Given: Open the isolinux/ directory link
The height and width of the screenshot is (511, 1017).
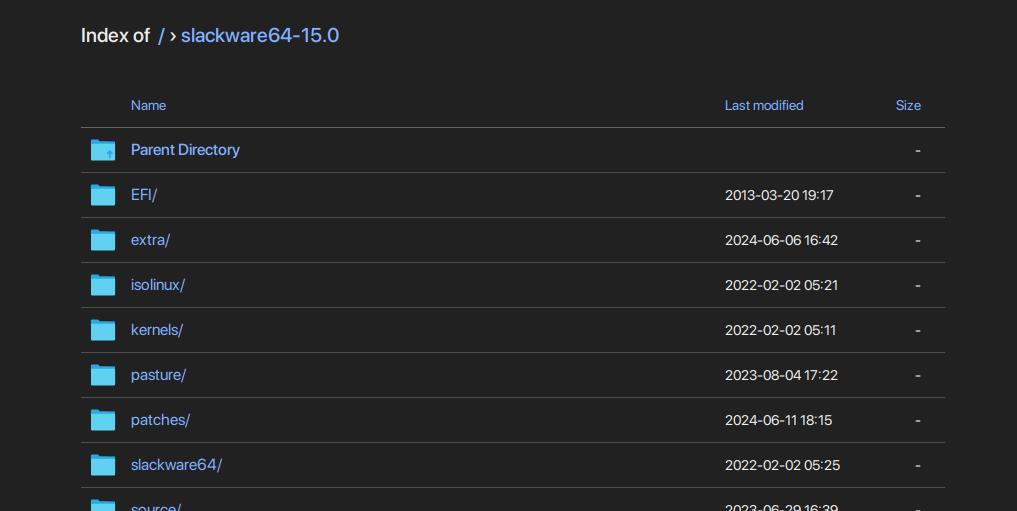Looking at the screenshot, I should coord(158,285).
